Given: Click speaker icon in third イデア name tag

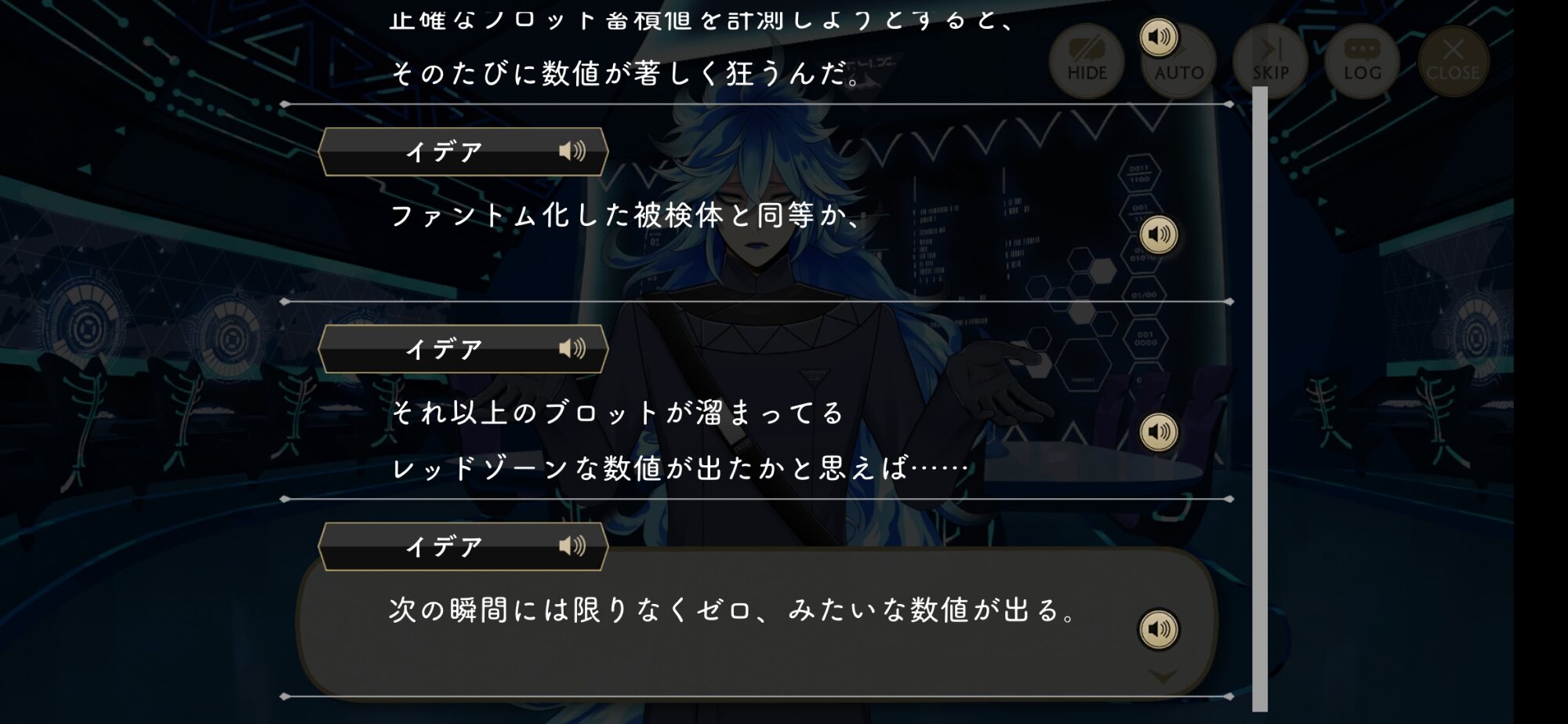Looking at the screenshot, I should (572, 546).
